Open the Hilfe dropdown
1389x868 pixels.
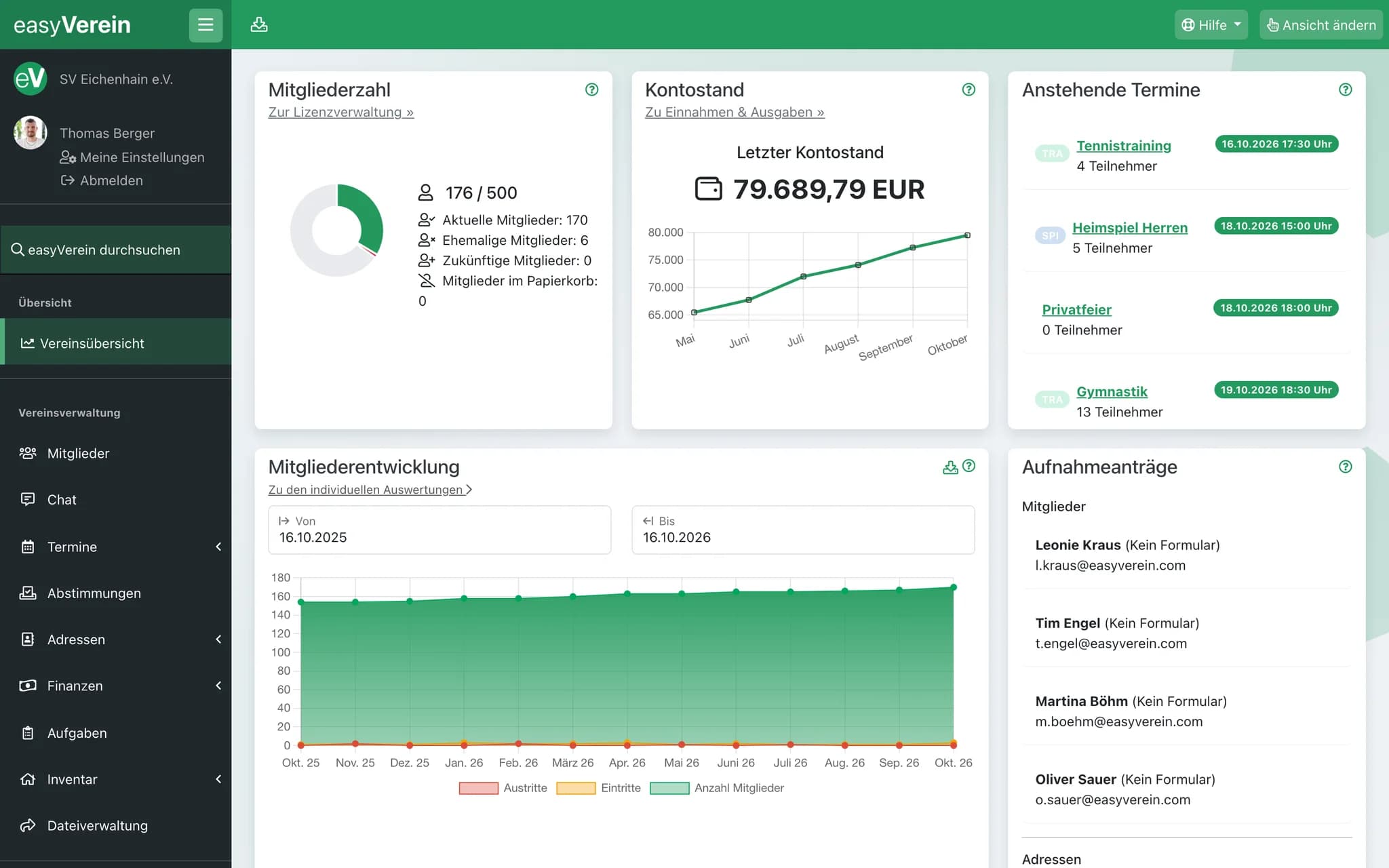(1211, 25)
